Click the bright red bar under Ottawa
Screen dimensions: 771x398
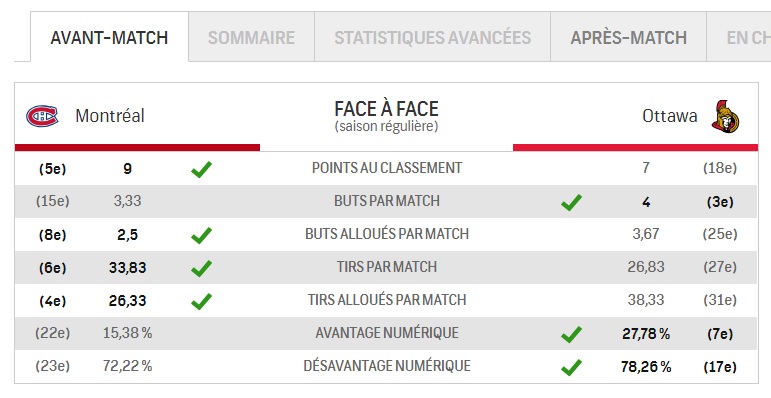pos(635,148)
